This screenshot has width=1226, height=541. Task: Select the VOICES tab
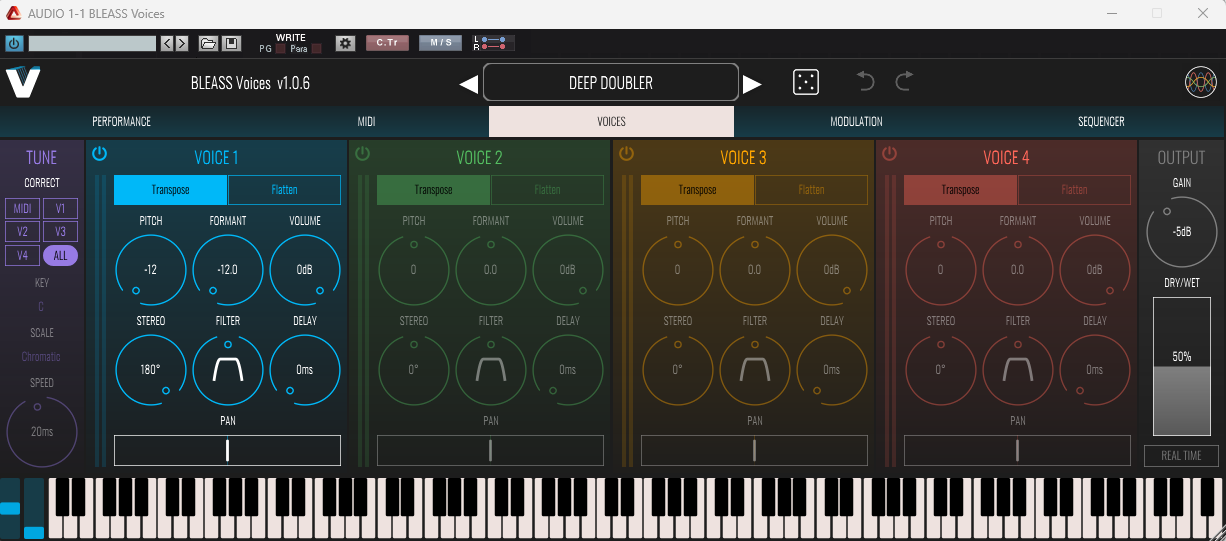pos(611,121)
